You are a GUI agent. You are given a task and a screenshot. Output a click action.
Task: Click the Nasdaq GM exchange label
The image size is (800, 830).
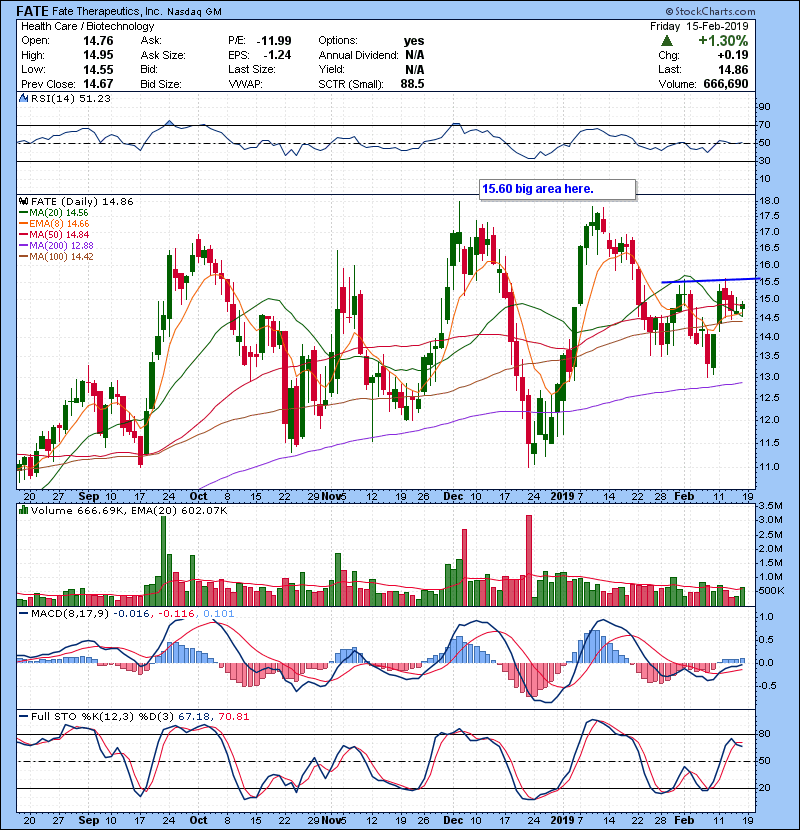[194, 12]
